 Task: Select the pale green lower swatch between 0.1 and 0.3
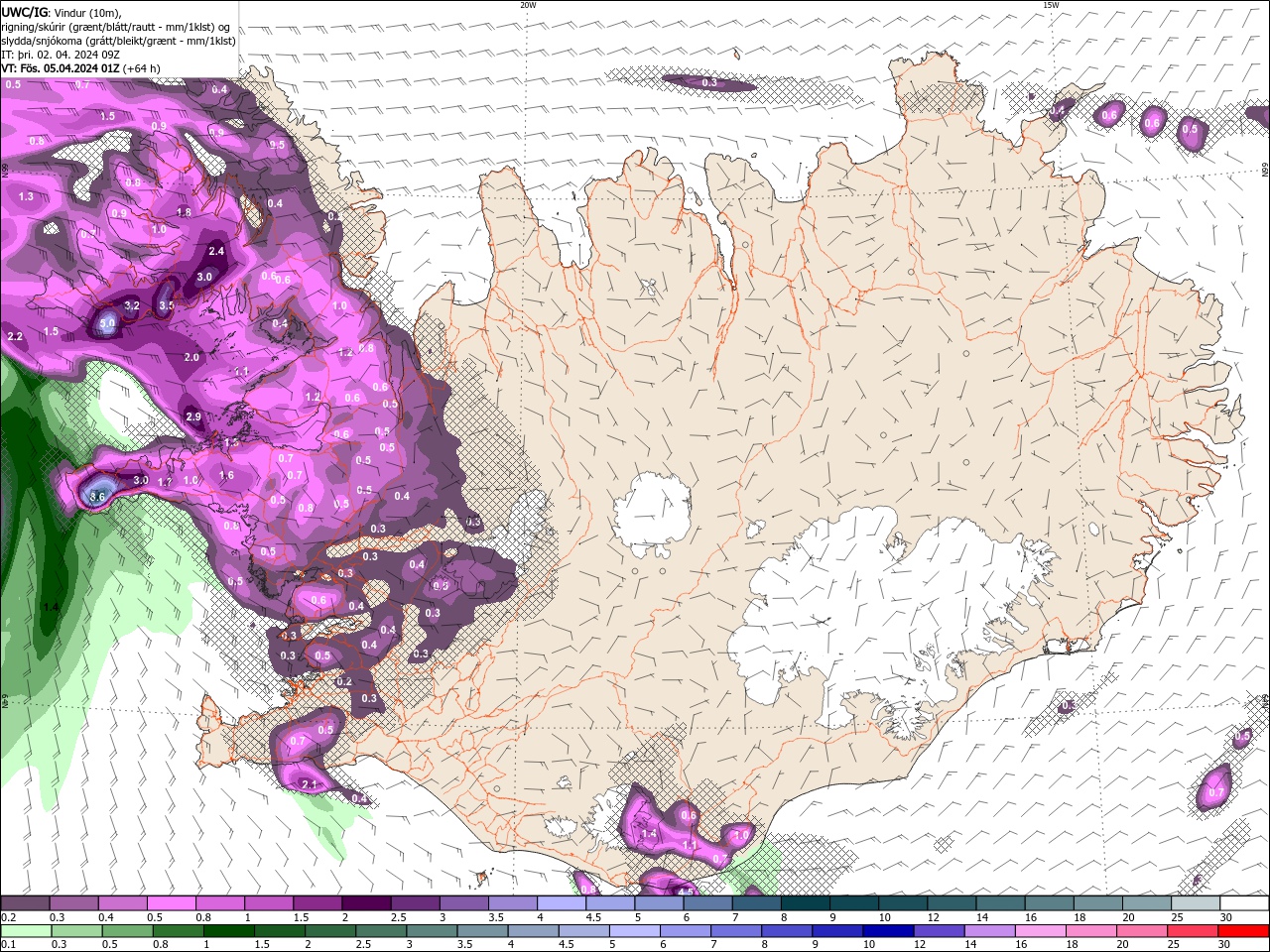click(26, 931)
